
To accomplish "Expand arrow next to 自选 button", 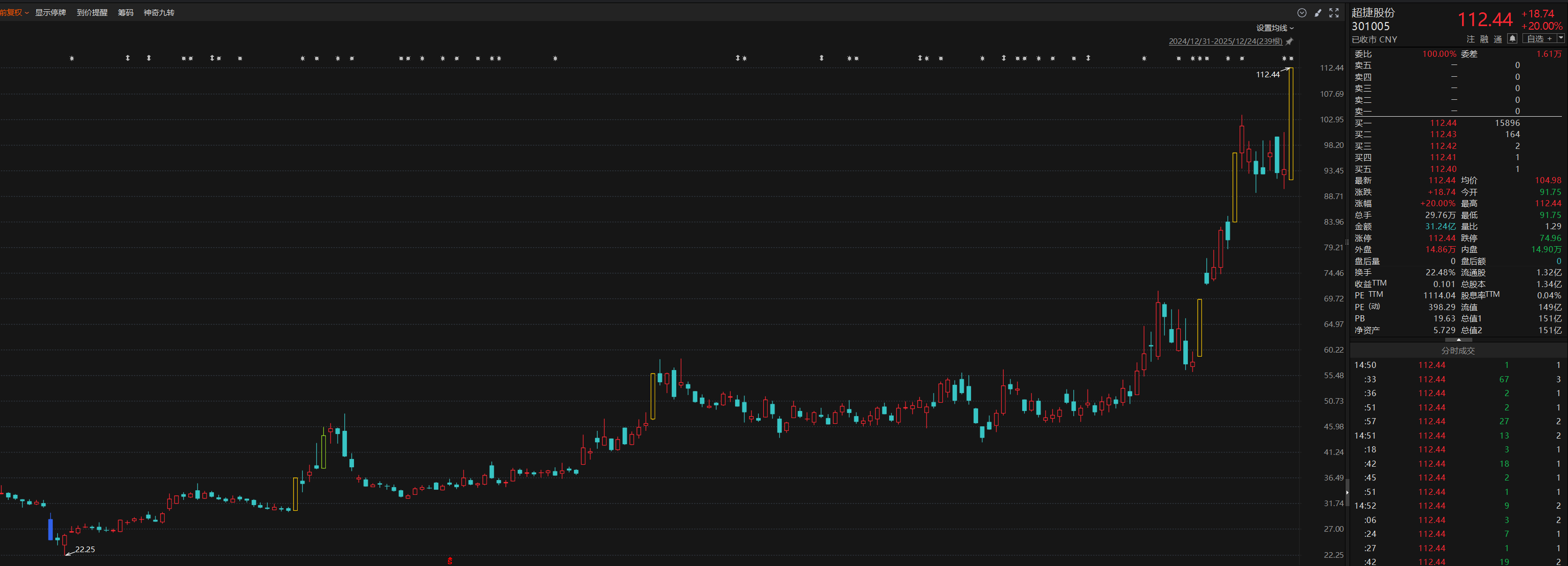I will [1560, 38].
